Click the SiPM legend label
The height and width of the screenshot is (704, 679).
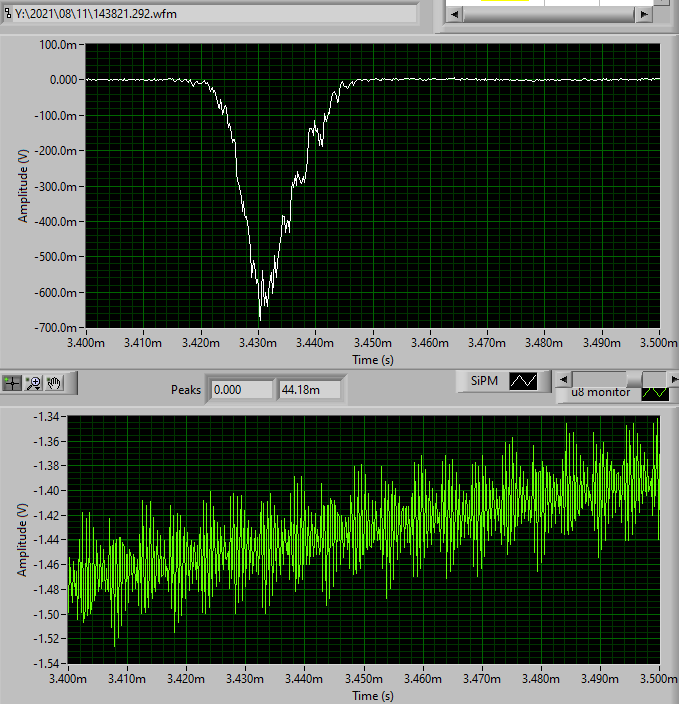pyautogui.click(x=480, y=380)
